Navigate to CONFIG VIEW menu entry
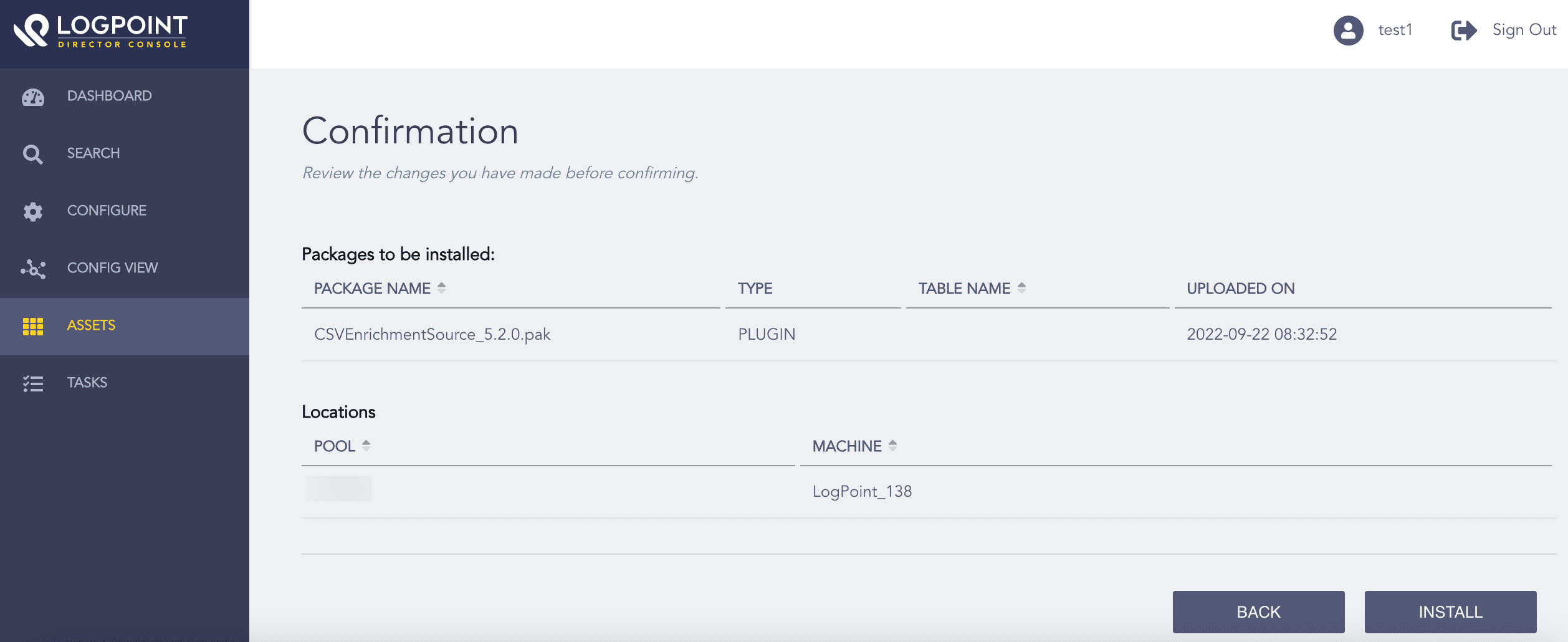This screenshot has width=1568, height=642. pyautogui.click(x=112, y=268)
